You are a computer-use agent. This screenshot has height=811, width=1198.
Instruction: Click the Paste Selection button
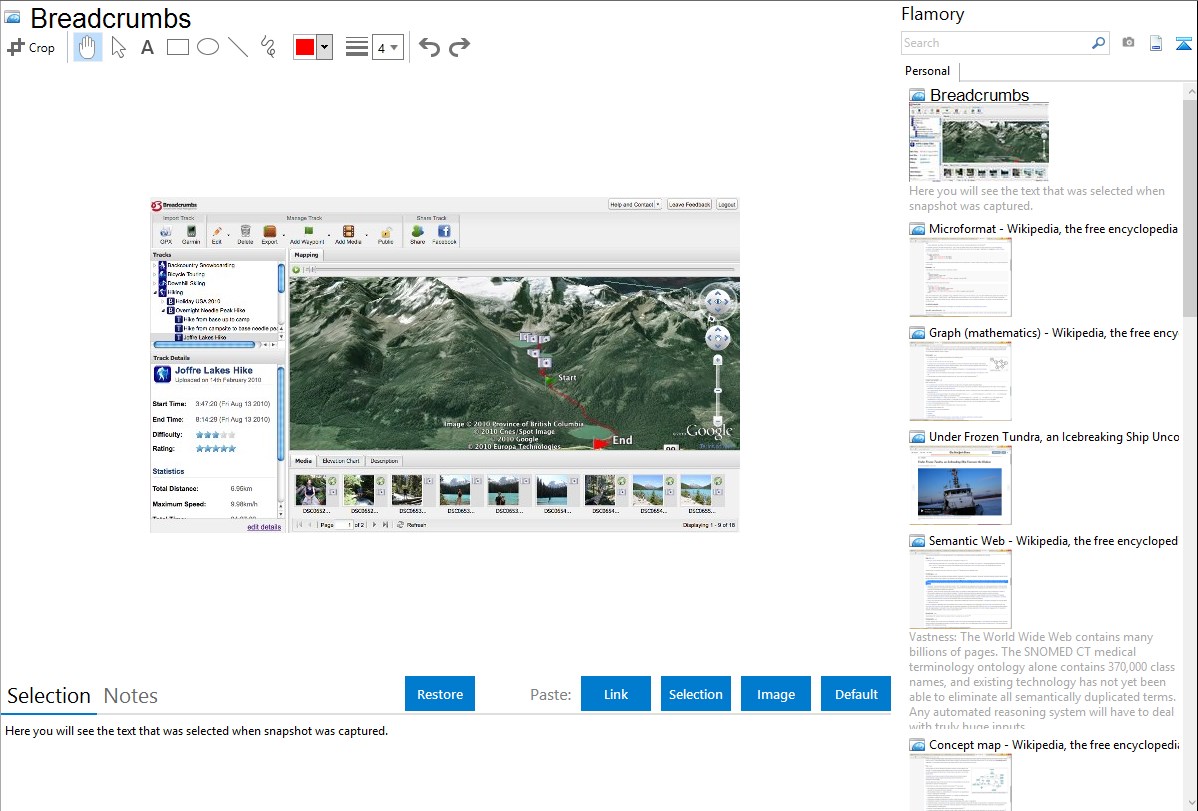[695, 694]
